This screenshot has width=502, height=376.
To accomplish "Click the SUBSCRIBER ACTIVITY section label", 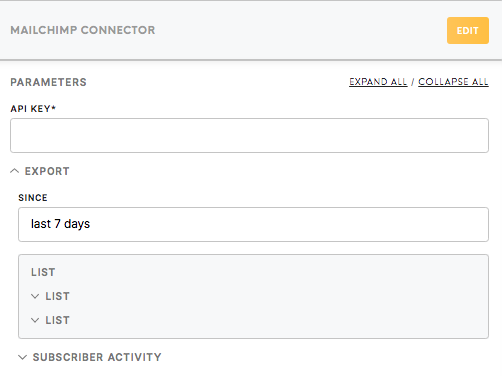I will (x=97, y=357).
